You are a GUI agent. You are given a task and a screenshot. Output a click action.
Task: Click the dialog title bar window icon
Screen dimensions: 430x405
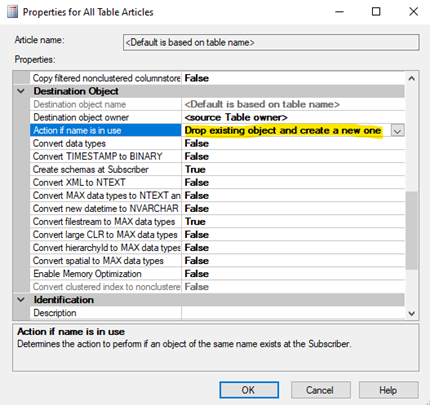(x=13, y=12)
